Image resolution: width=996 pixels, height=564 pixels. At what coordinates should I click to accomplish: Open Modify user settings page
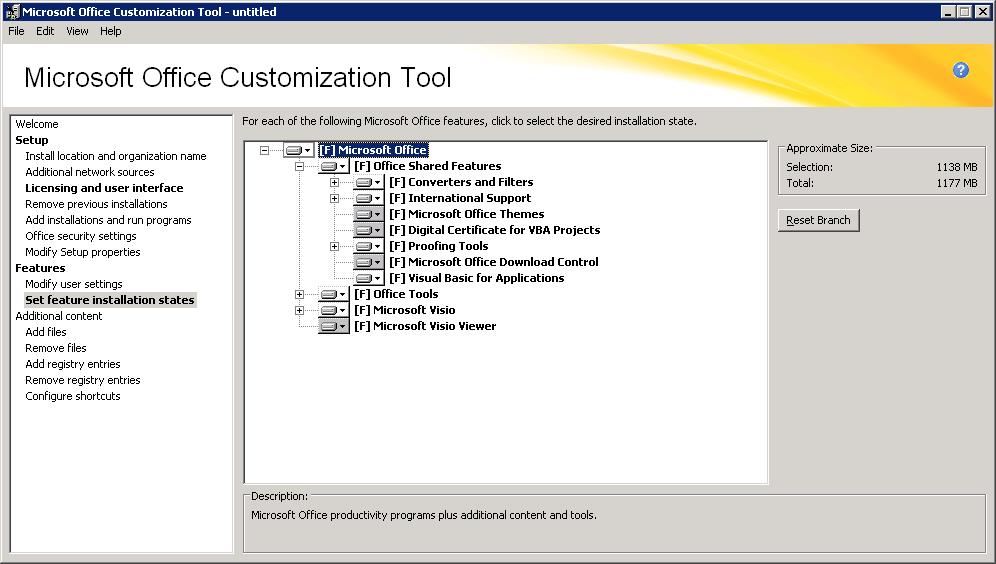pyautogui.click(x=74, y=284)
